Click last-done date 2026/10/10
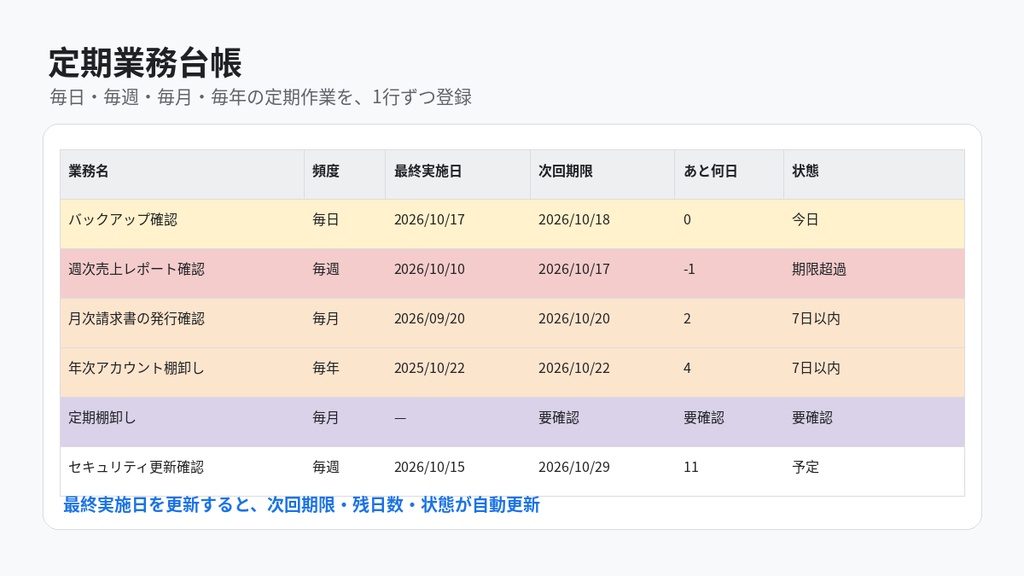The width and height of the screenshot is (1024, 576). coord(458,274)
